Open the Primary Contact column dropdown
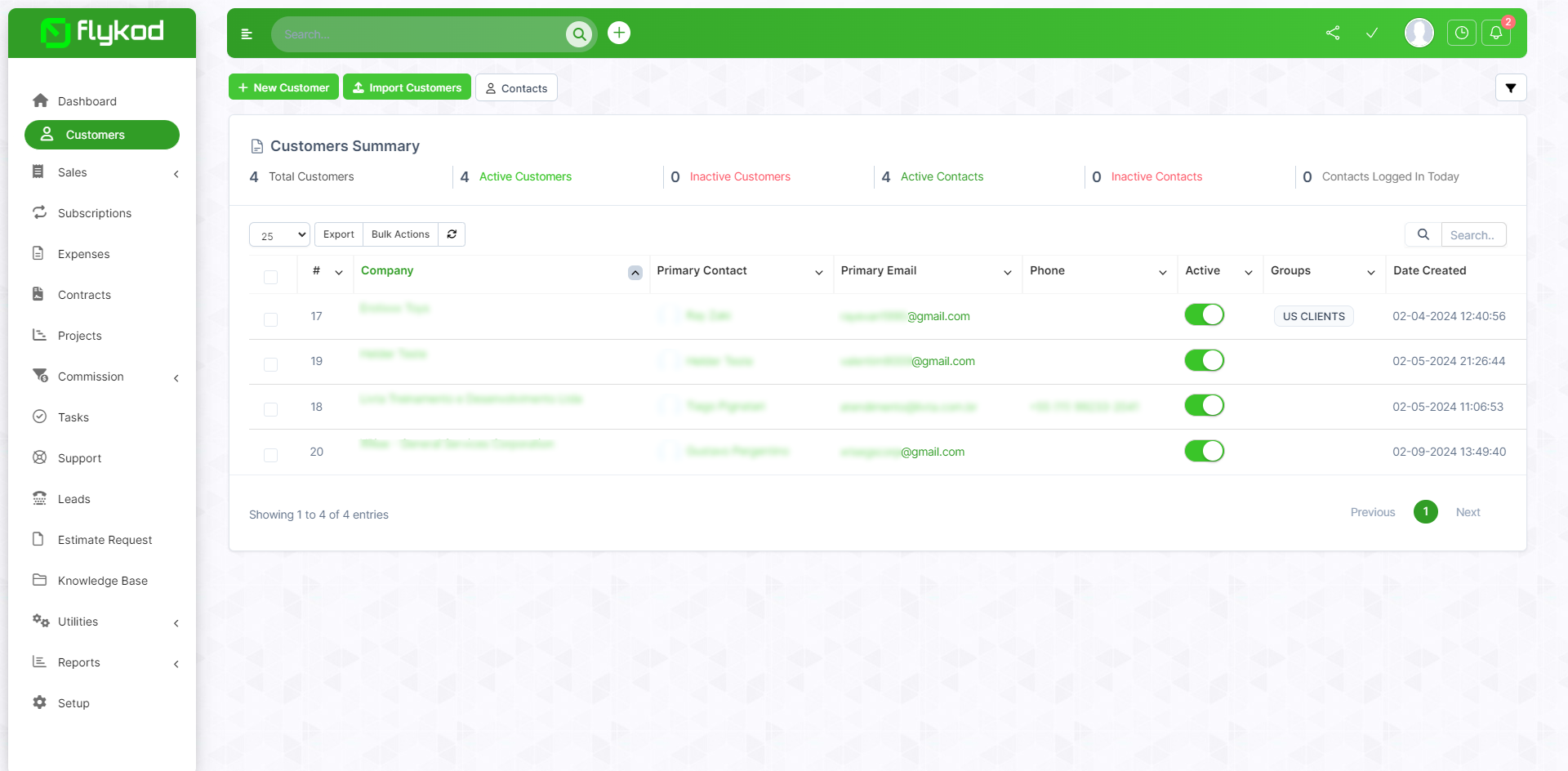This screenshot has height=771, width=1568. 819,273
